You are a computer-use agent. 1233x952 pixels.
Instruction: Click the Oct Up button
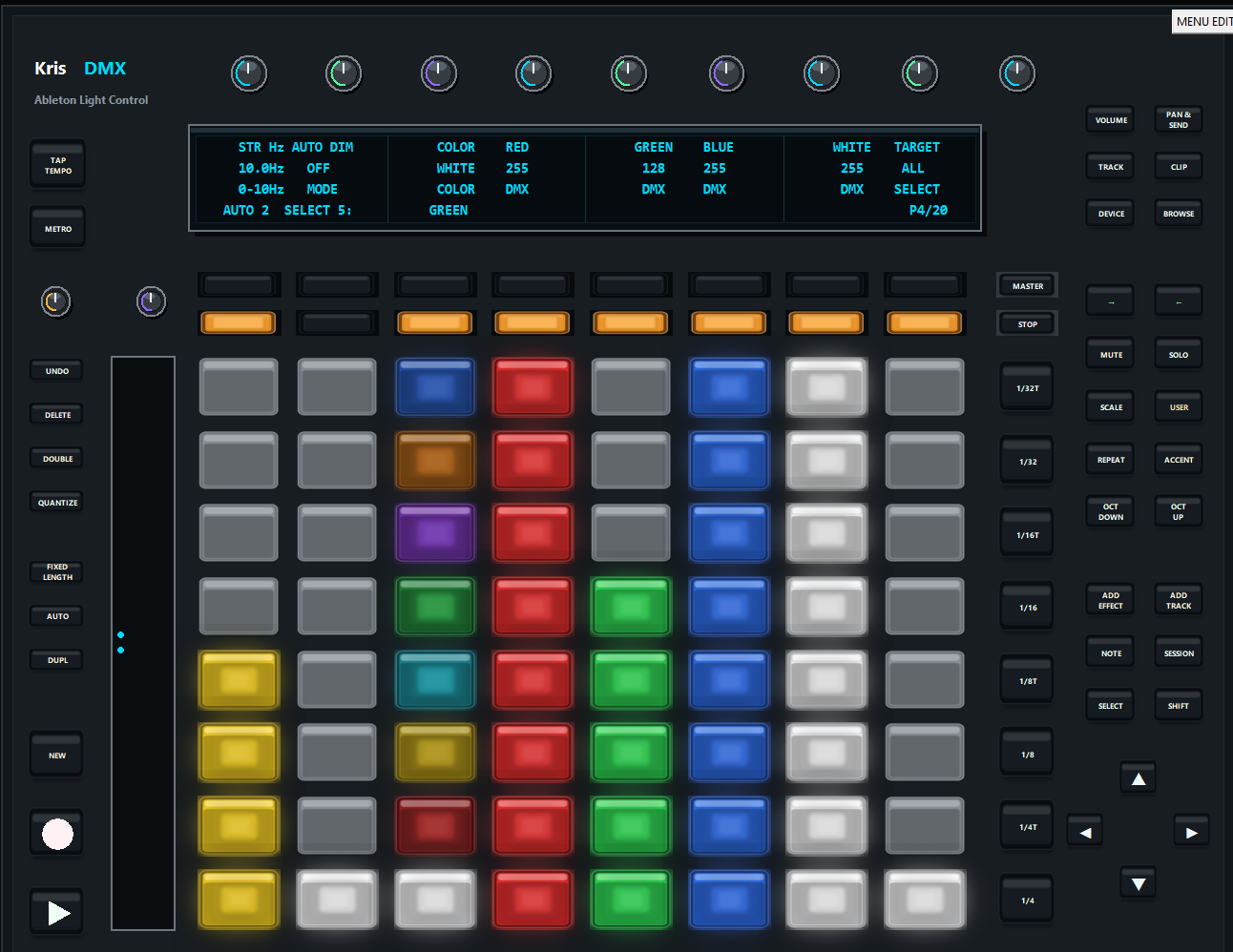[x=1178, y=512]
